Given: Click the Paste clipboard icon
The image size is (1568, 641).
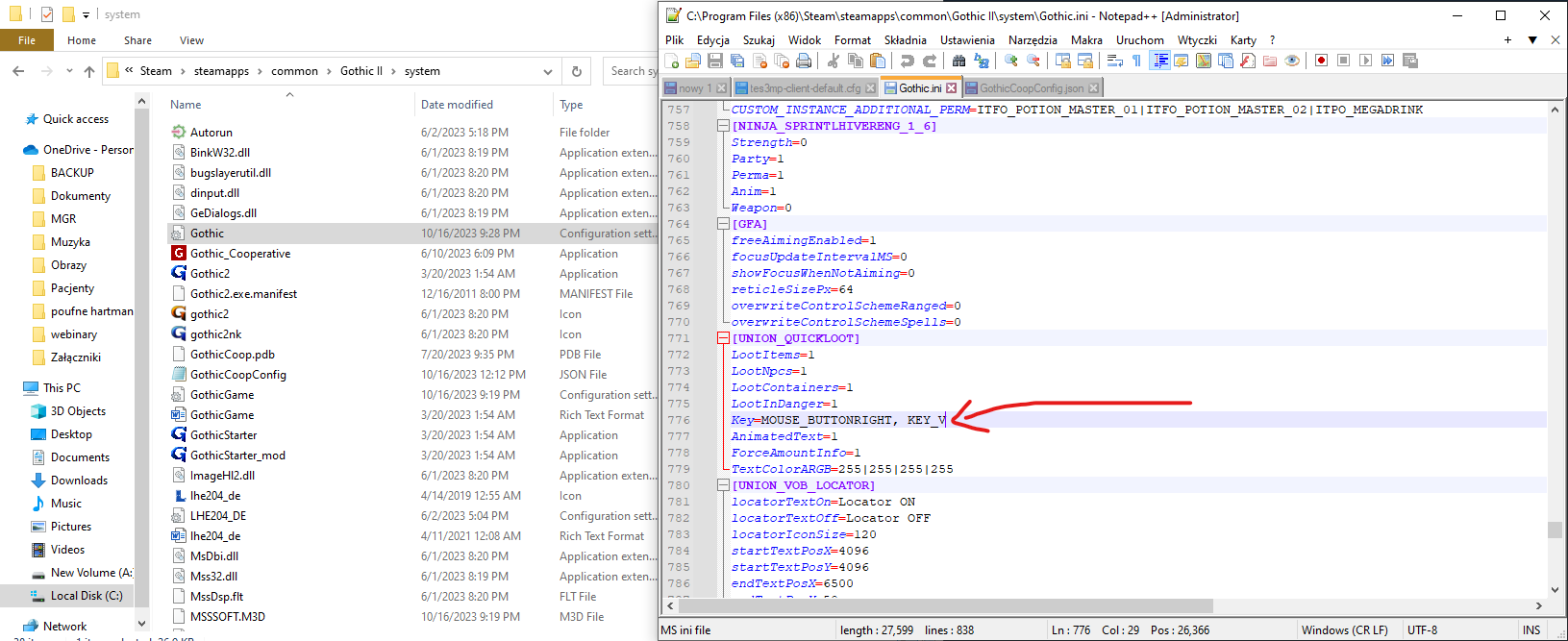Looking at the screenshot, I should point(877,61).
